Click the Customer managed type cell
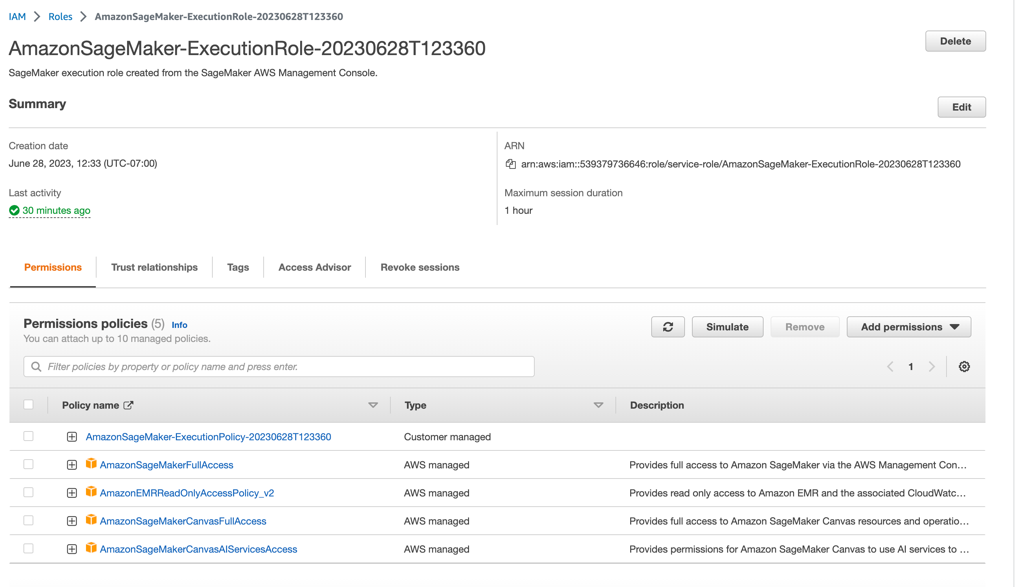Viewport: 1016px width, 587px height. tap(447, 437)
